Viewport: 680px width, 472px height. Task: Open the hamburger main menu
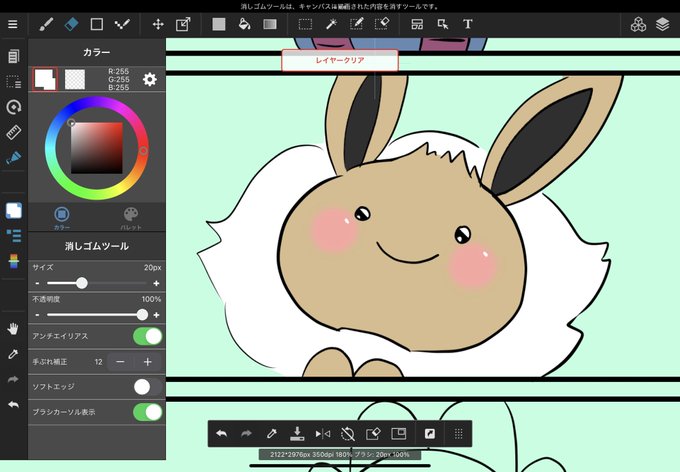click(13, 24)
